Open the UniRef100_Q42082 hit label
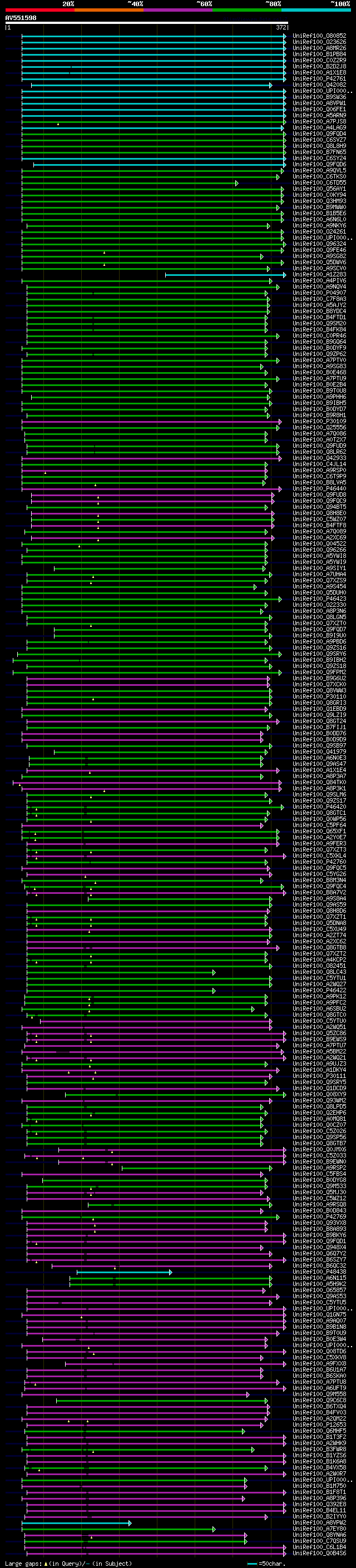 (319, 85)
